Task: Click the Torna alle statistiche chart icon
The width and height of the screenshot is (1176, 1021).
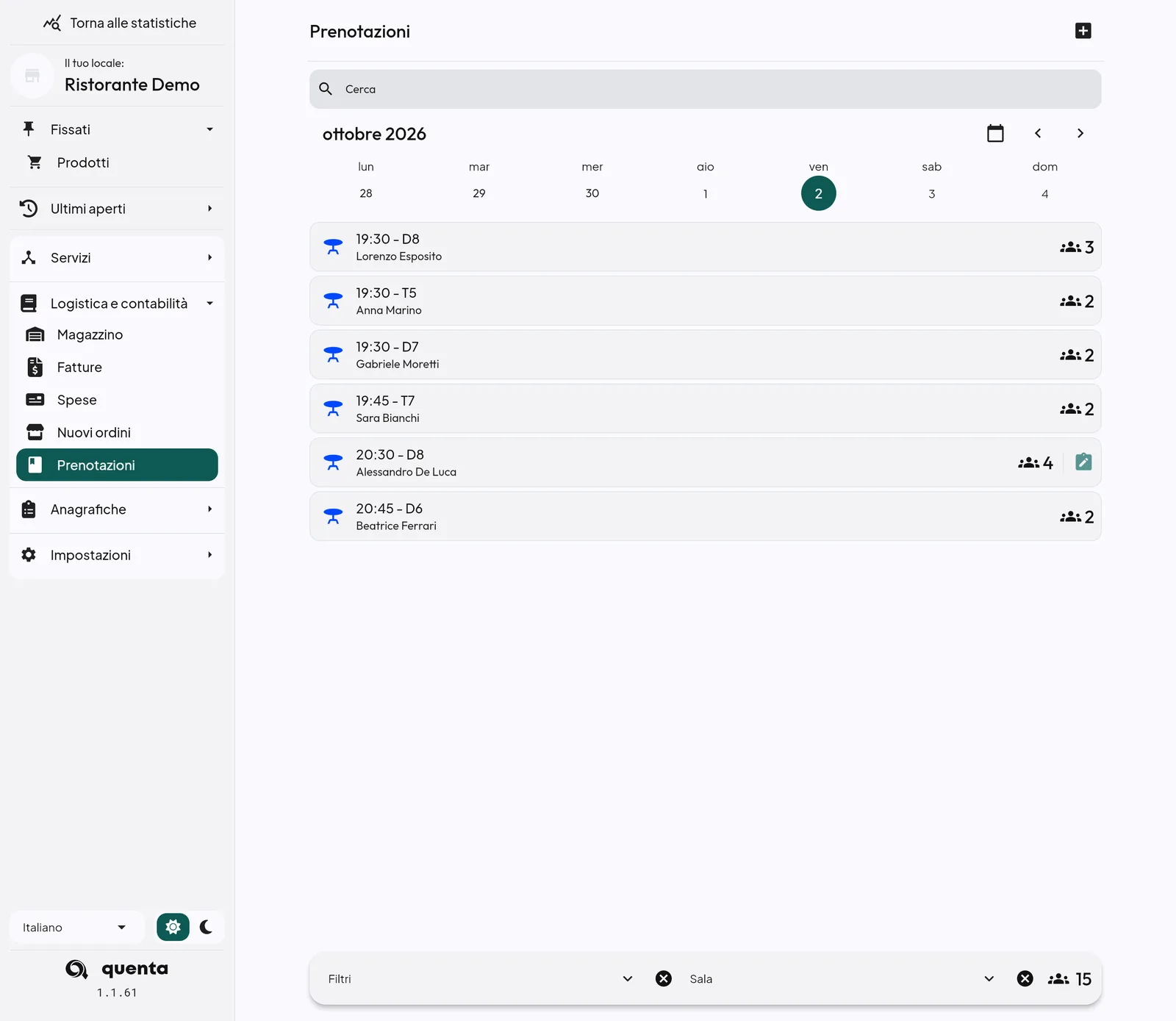Action: [x=52, y=23]
